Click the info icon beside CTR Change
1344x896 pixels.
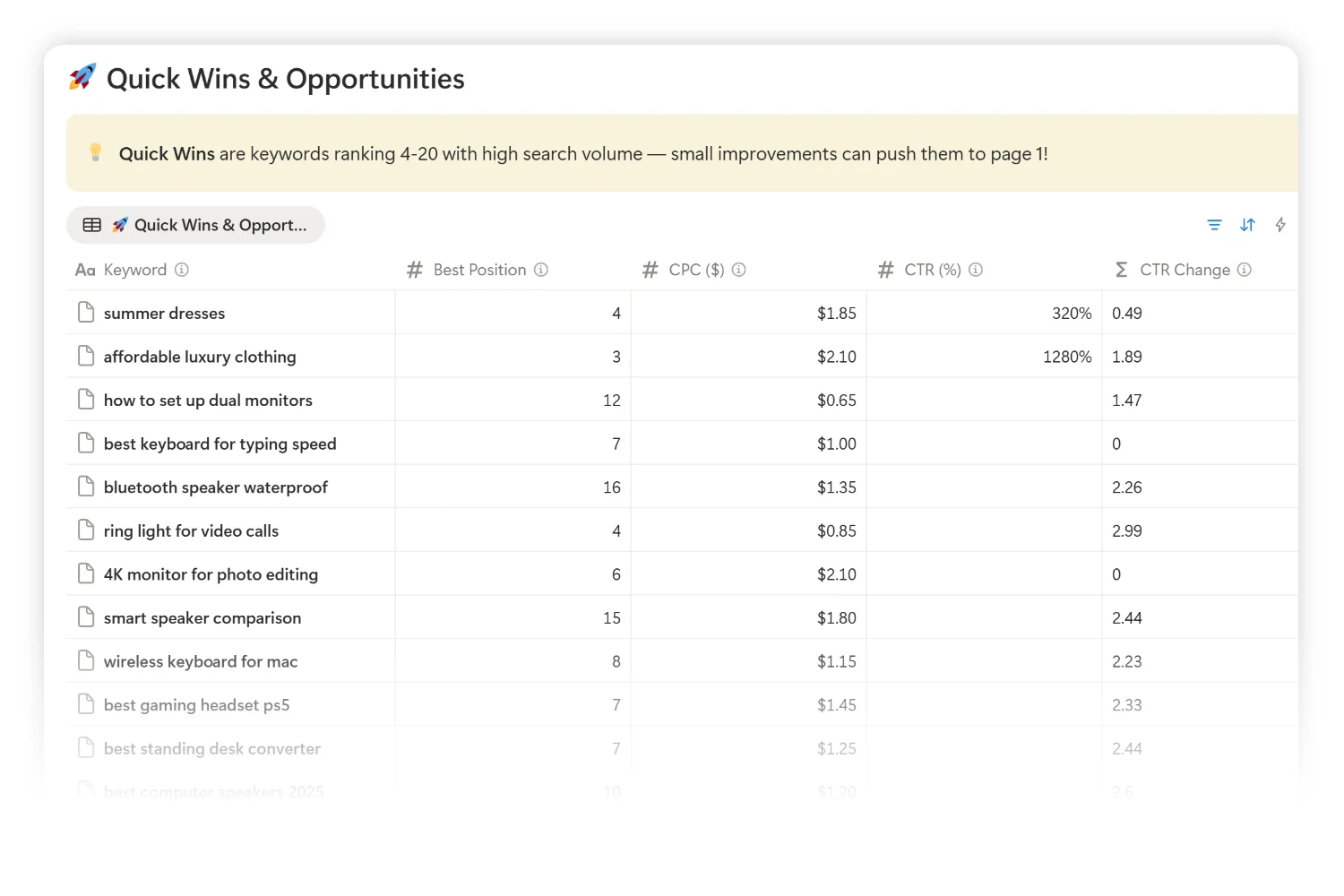pyautogui.click(x=1245, y=270)
